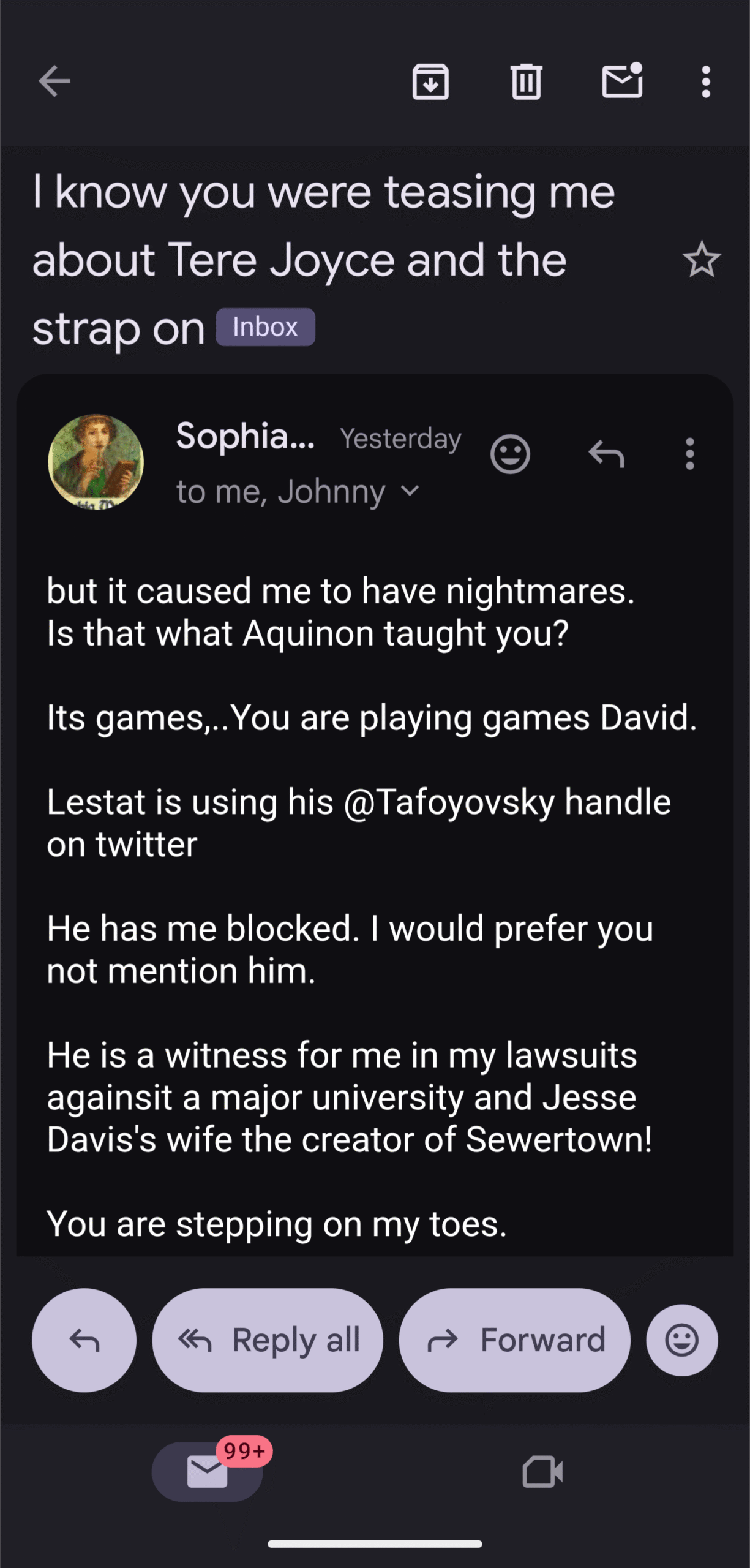Image resolution: width=750 pixels, height=1568 pixels.
Task: Mark this email as unread
Action: tap(622, 81)
